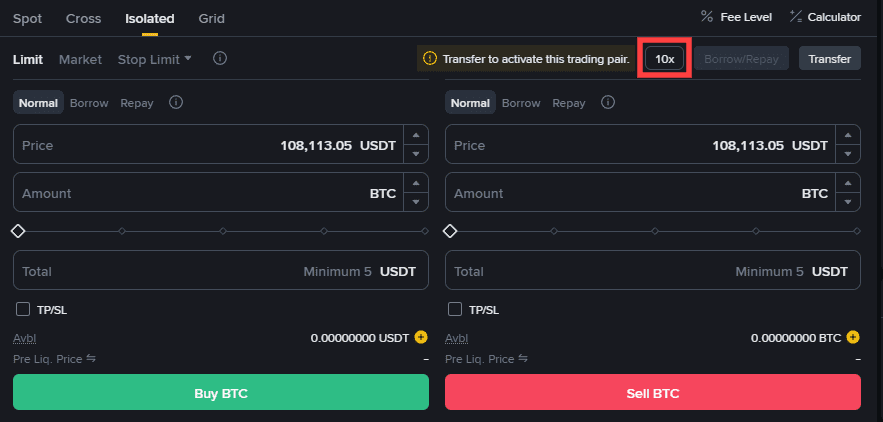Open the Fee Level percent icon
Screen dimensions: 883x422
coord(707,17)
